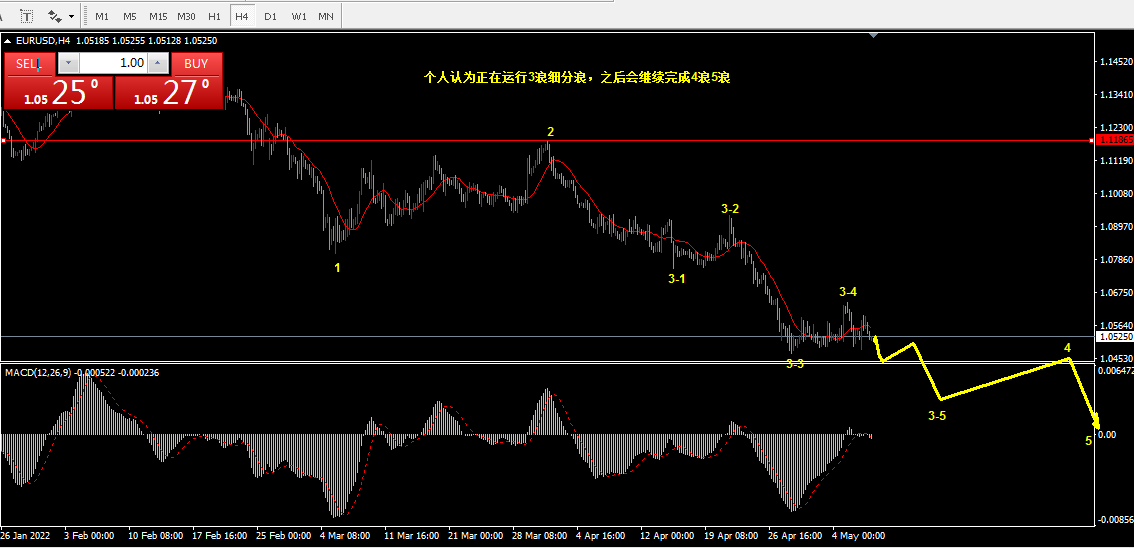The image size is (1134, 549).
Task: Click the date label 28 Mar 08:00
Action: click(539, 536)
